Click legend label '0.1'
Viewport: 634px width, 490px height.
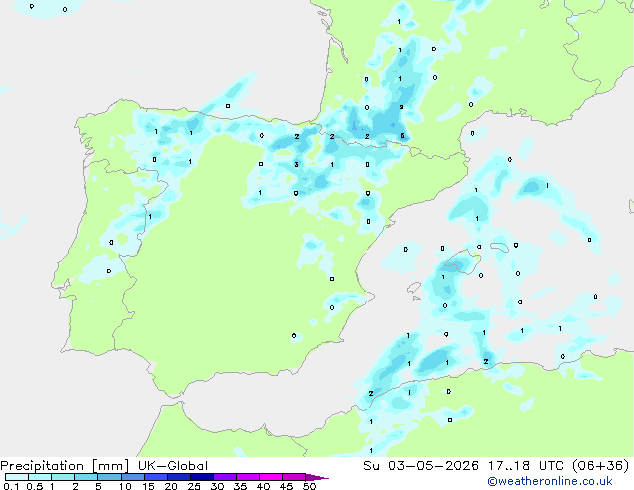(11, 486)
